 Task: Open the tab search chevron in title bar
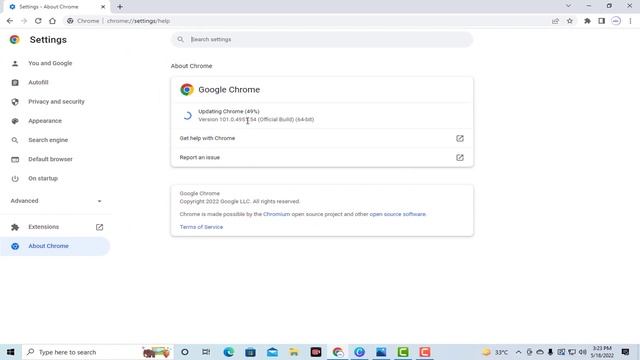[568, 6]
